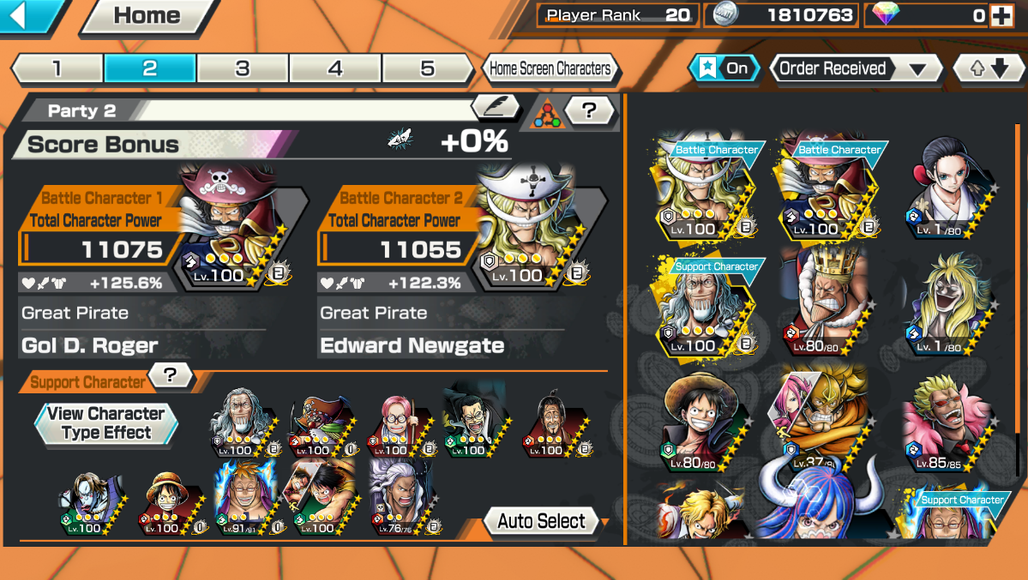Expand the Order Received sort dropdown
1028x580 pixels.
(x=855, y=68)
